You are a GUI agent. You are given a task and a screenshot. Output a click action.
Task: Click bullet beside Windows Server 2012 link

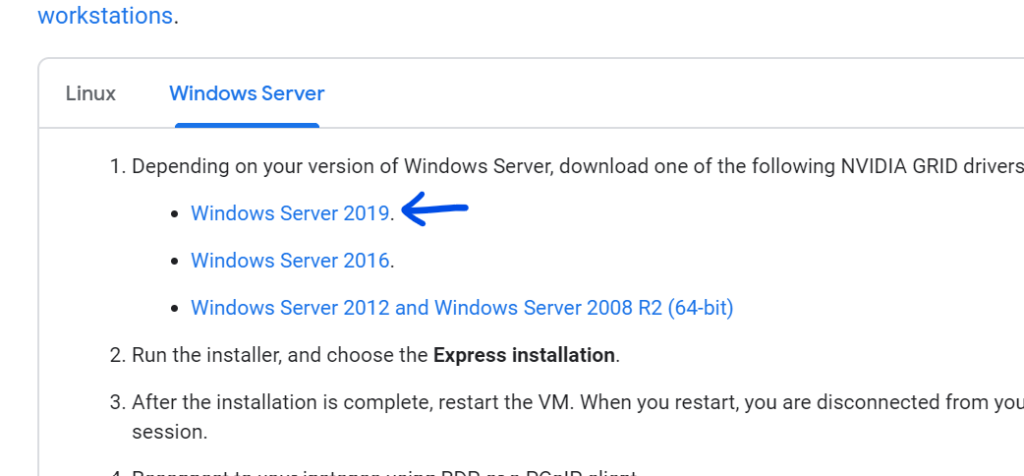pyautogui.click(x=174, y=308)
